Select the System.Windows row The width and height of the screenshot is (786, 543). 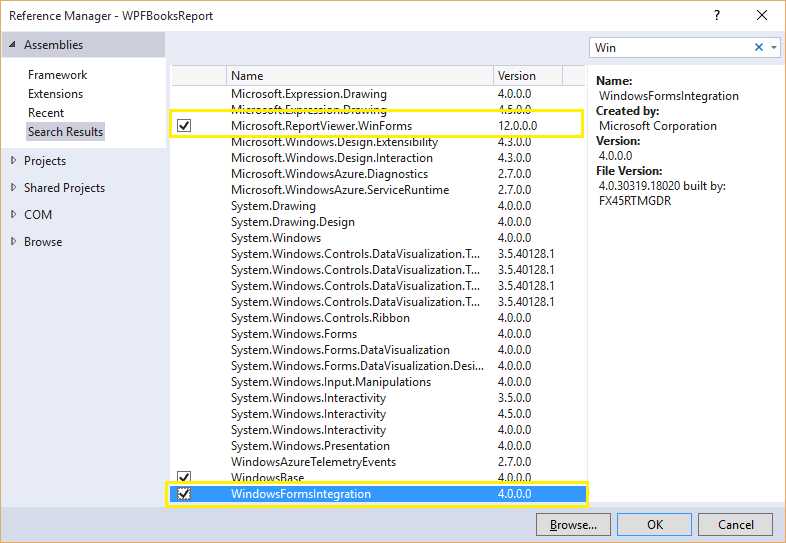point(378,238)
